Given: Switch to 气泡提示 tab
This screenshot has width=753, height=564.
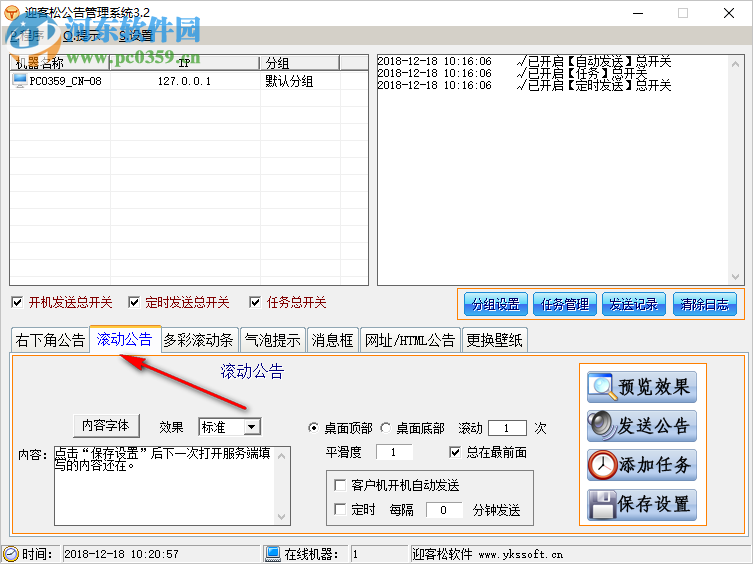Looking at the screenshot, I should pos(272,340).
